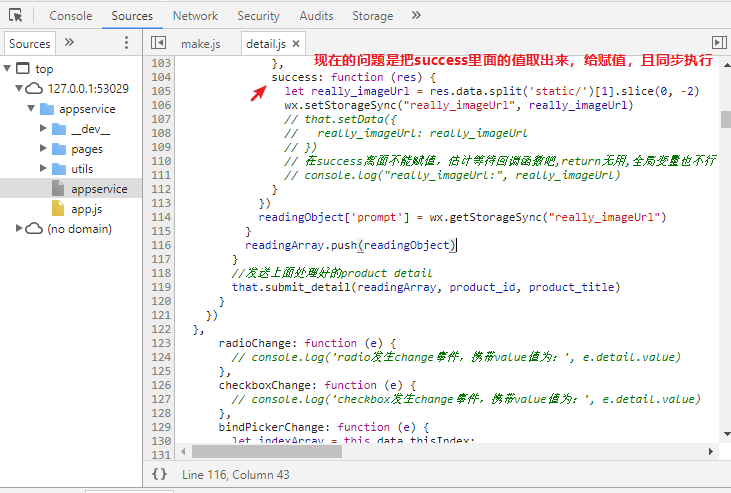
Task: Open the navigator three-dot menu
Action: tap(126, 43)
